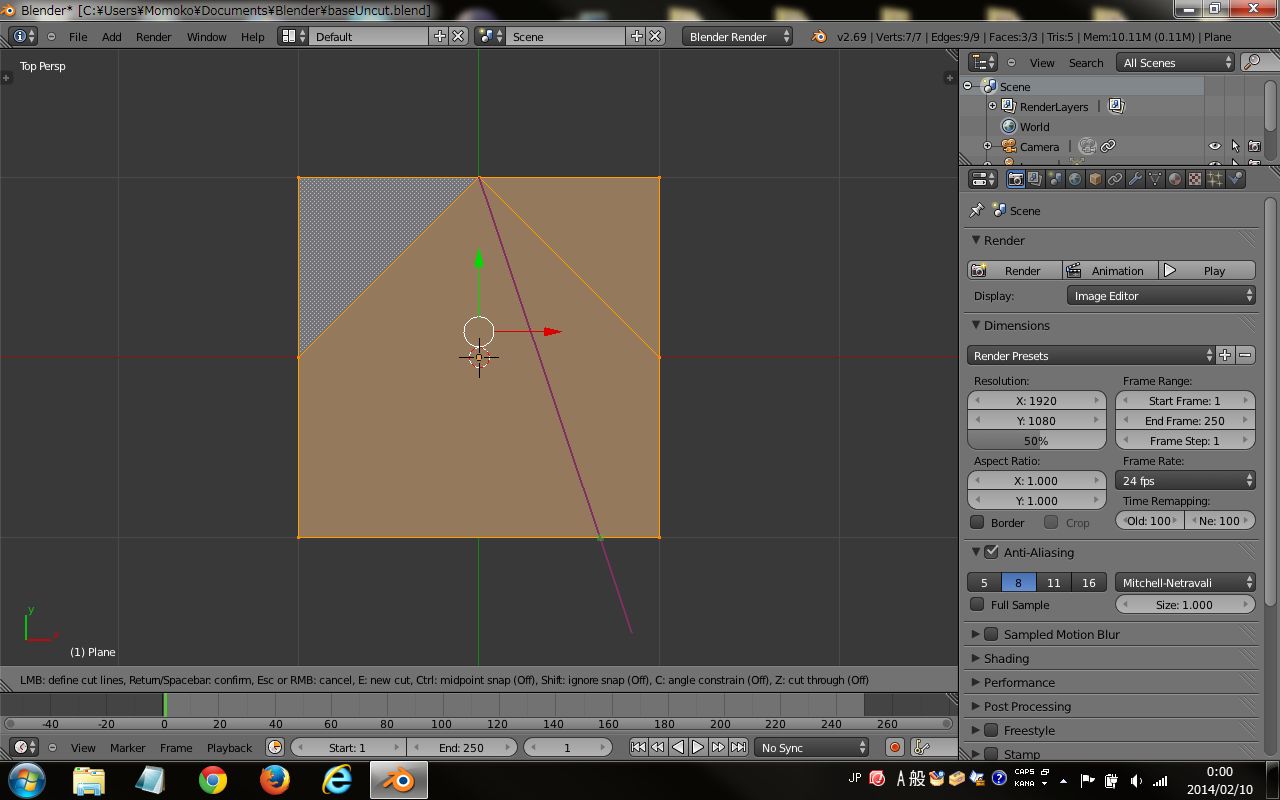
Task: Enable the Freestyle checkbox
Action: coord(991,730)
